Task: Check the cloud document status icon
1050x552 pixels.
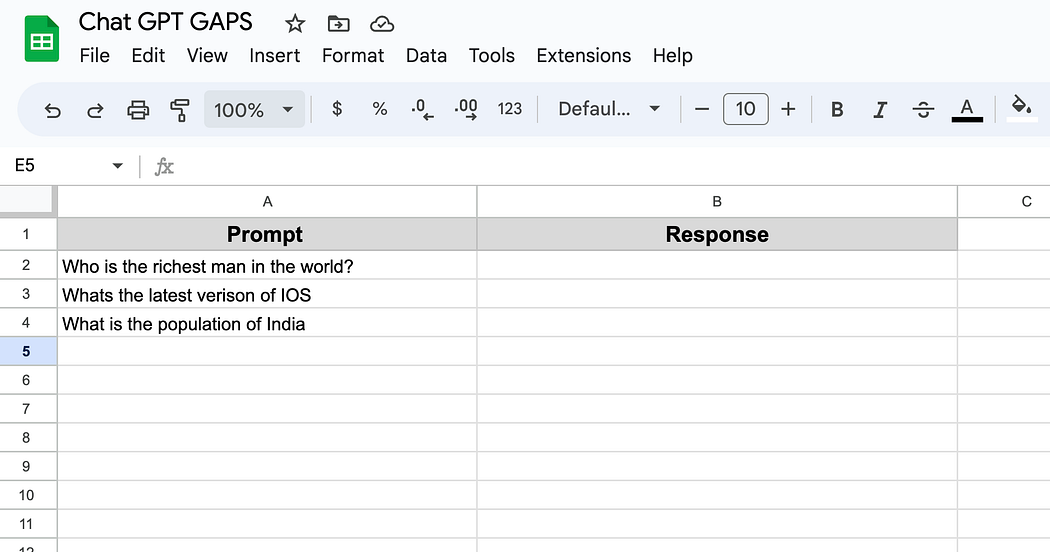Action: tap(382, 24)
